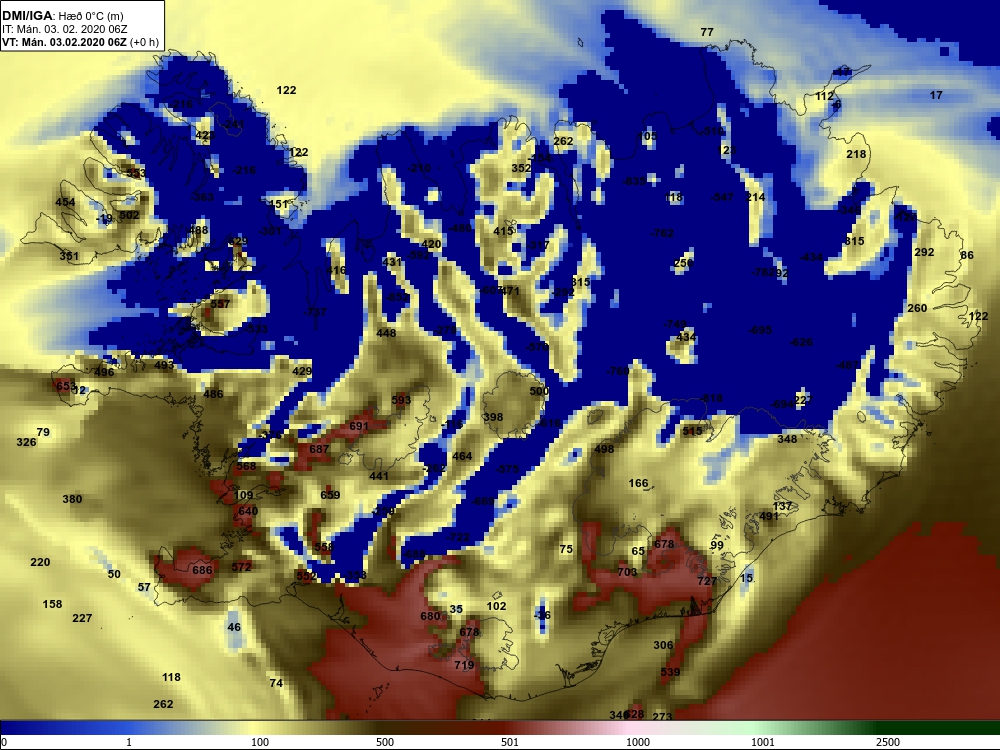The width and height of the screenshot is (1000, 750).
Task: Click the map value '703'
Action: tap(627, 572)
